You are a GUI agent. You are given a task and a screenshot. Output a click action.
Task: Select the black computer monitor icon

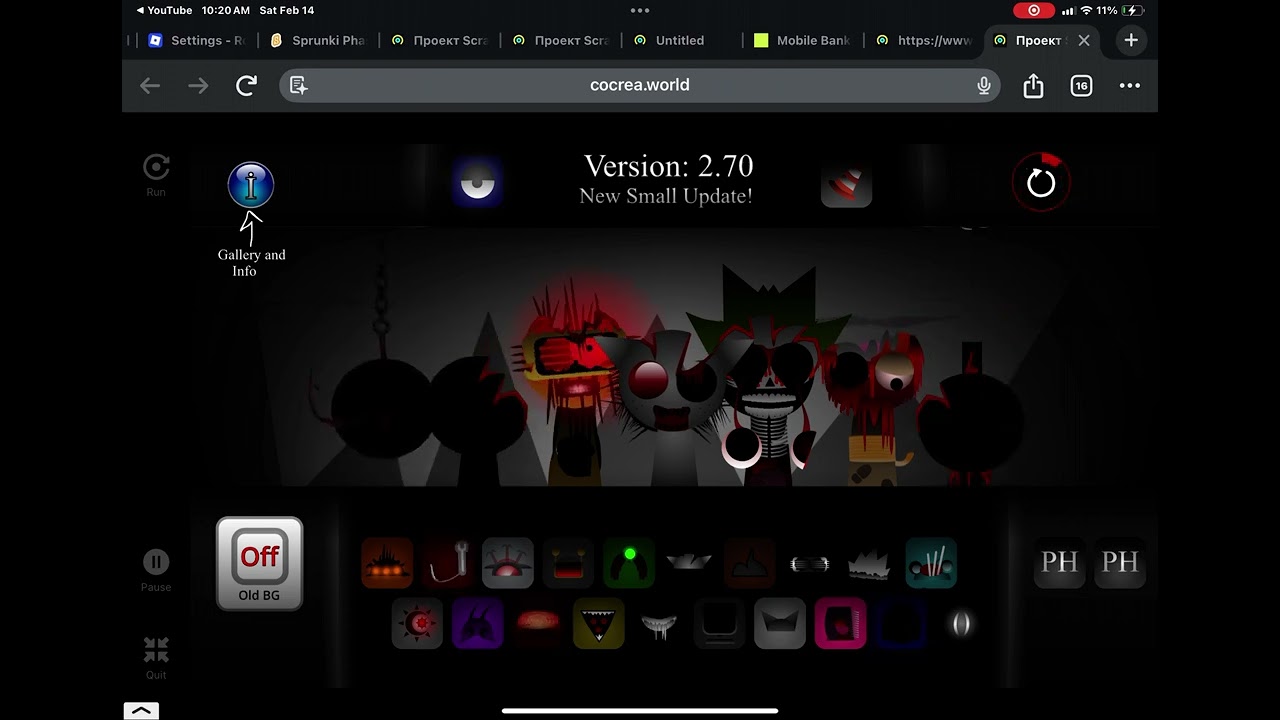[719, 624]
